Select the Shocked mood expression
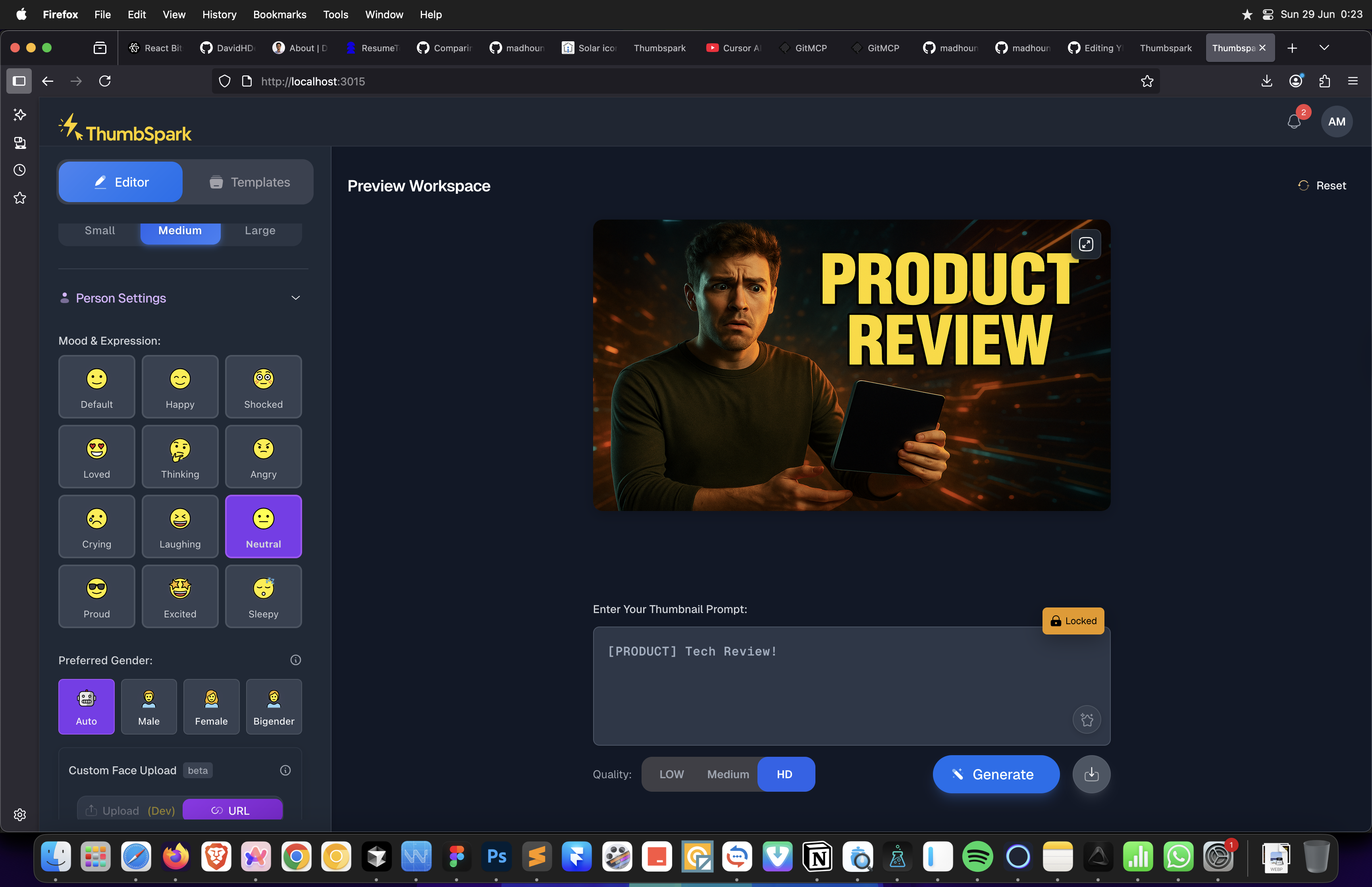This screenshot has height=887, width=1372. 263,386
